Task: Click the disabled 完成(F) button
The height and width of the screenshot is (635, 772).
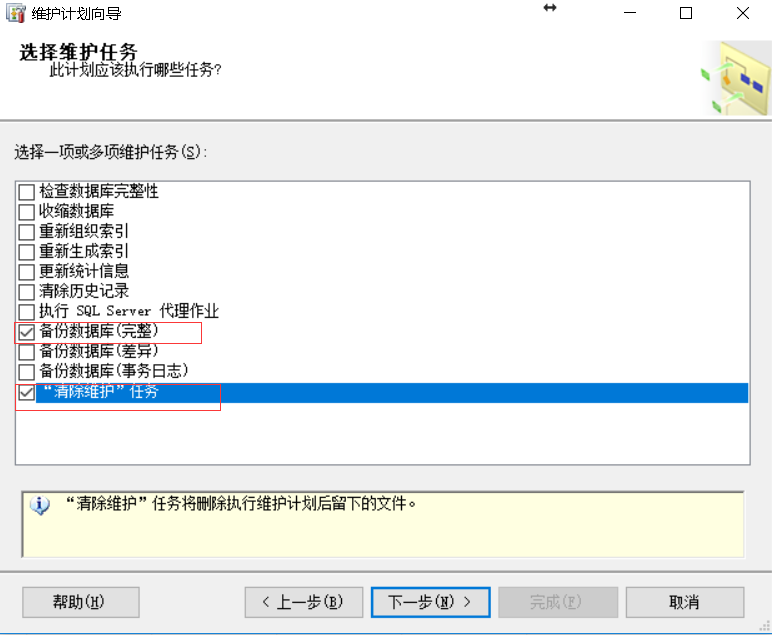Action: 558,602
